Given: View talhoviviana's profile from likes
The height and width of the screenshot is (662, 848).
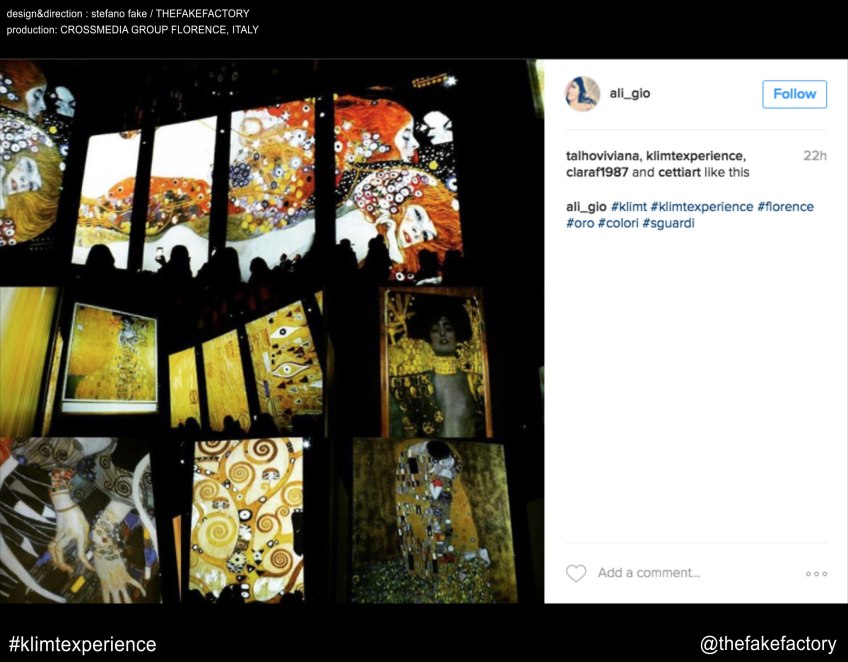Looking at the screenshot, I should coord(602,156).
